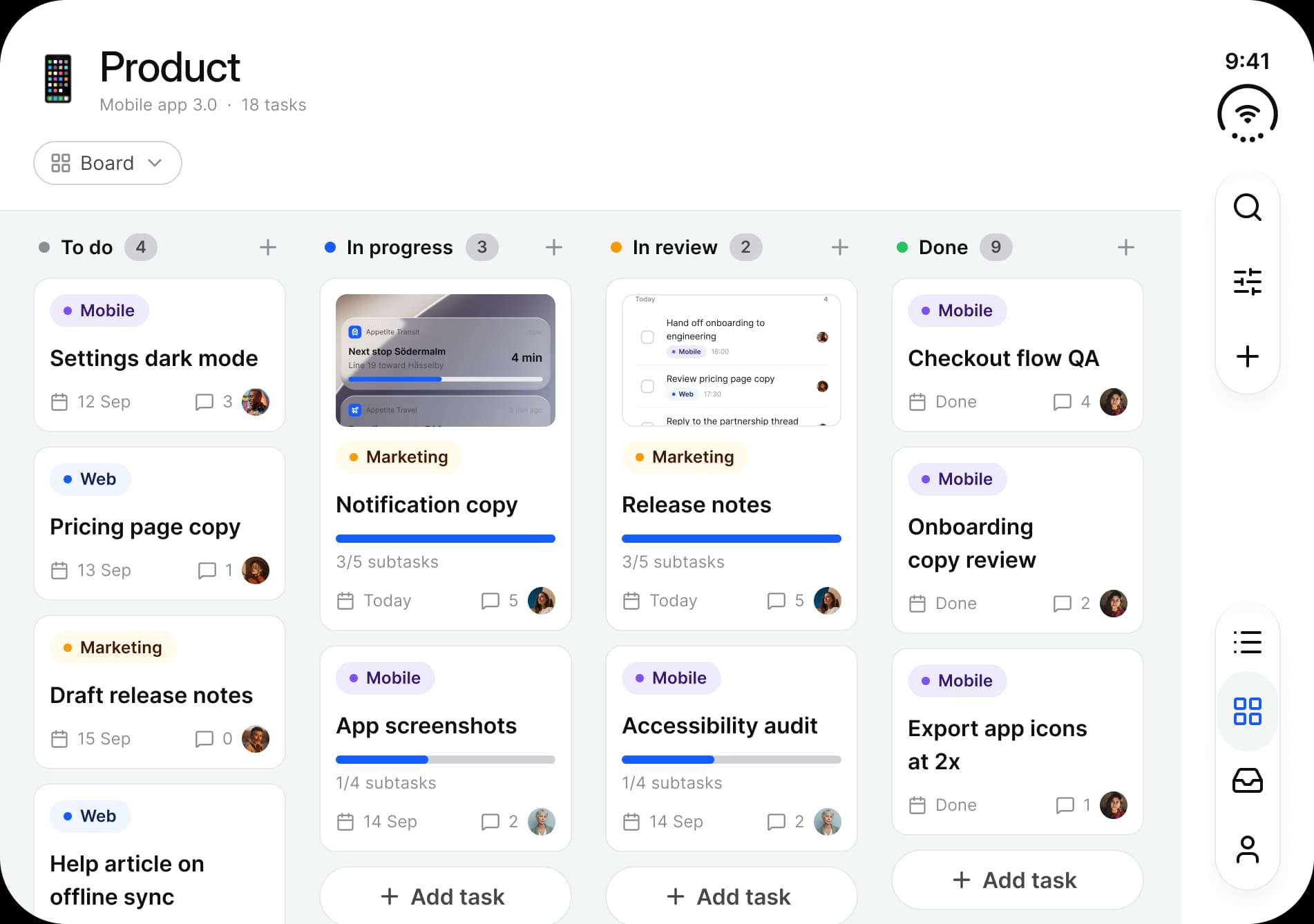This screenshot has height=924, width=1314.
Task: Click the plus icon in right sidebar
Action: pyautogui.click(x=1247, y=356)
